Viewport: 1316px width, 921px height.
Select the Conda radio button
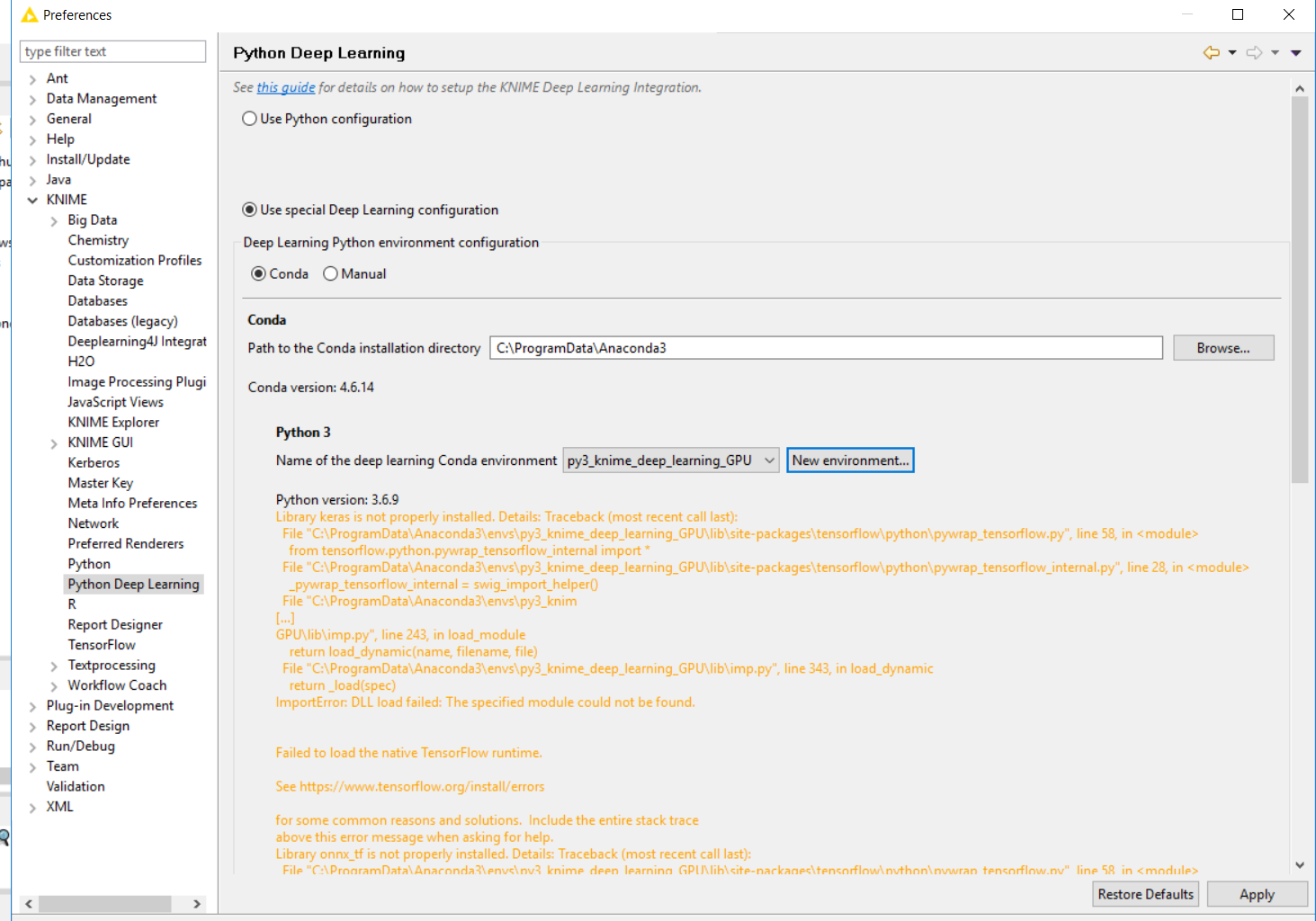259,274
